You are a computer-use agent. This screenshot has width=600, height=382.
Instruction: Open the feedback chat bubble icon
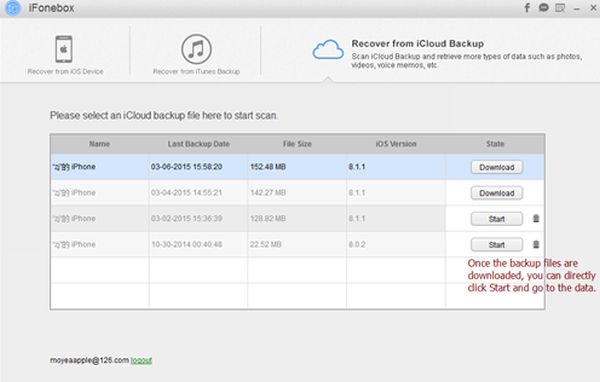point(543,8)
